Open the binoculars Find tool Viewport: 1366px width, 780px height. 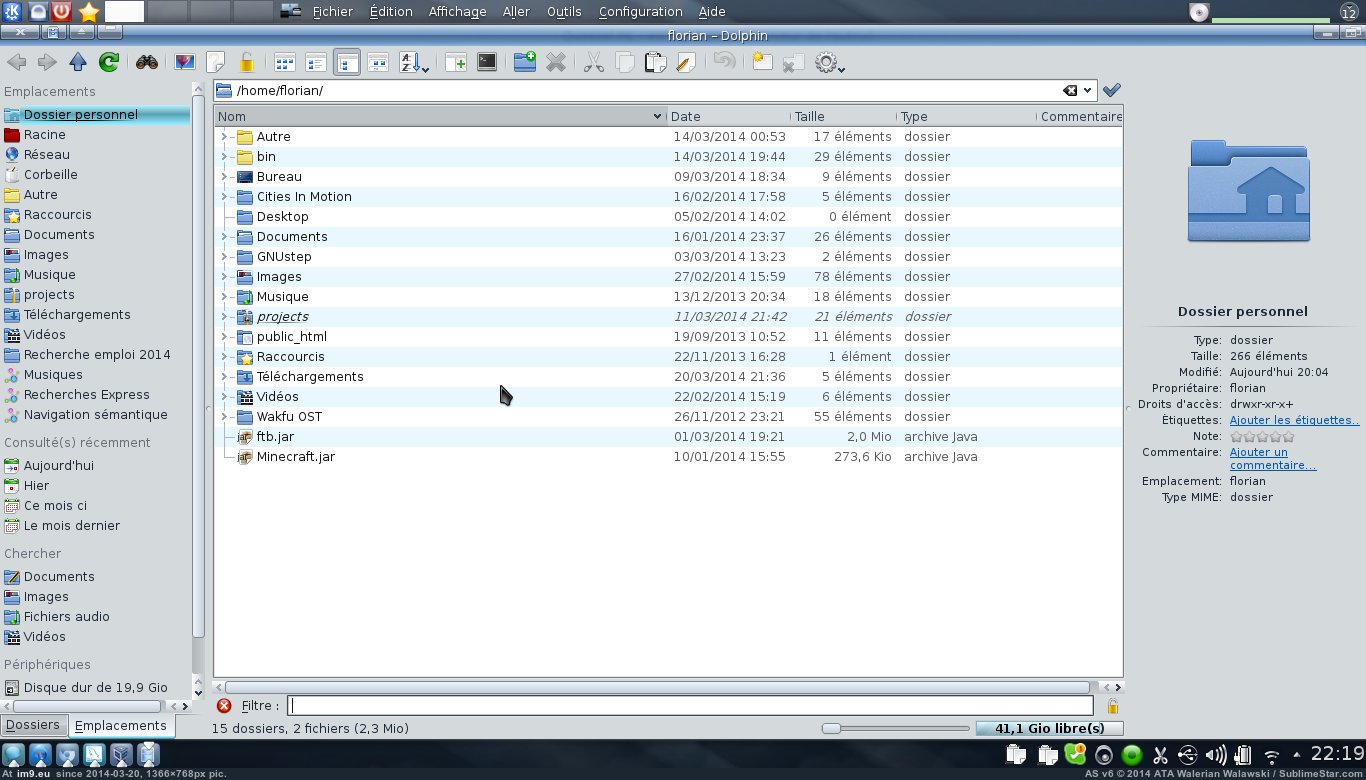147,63
